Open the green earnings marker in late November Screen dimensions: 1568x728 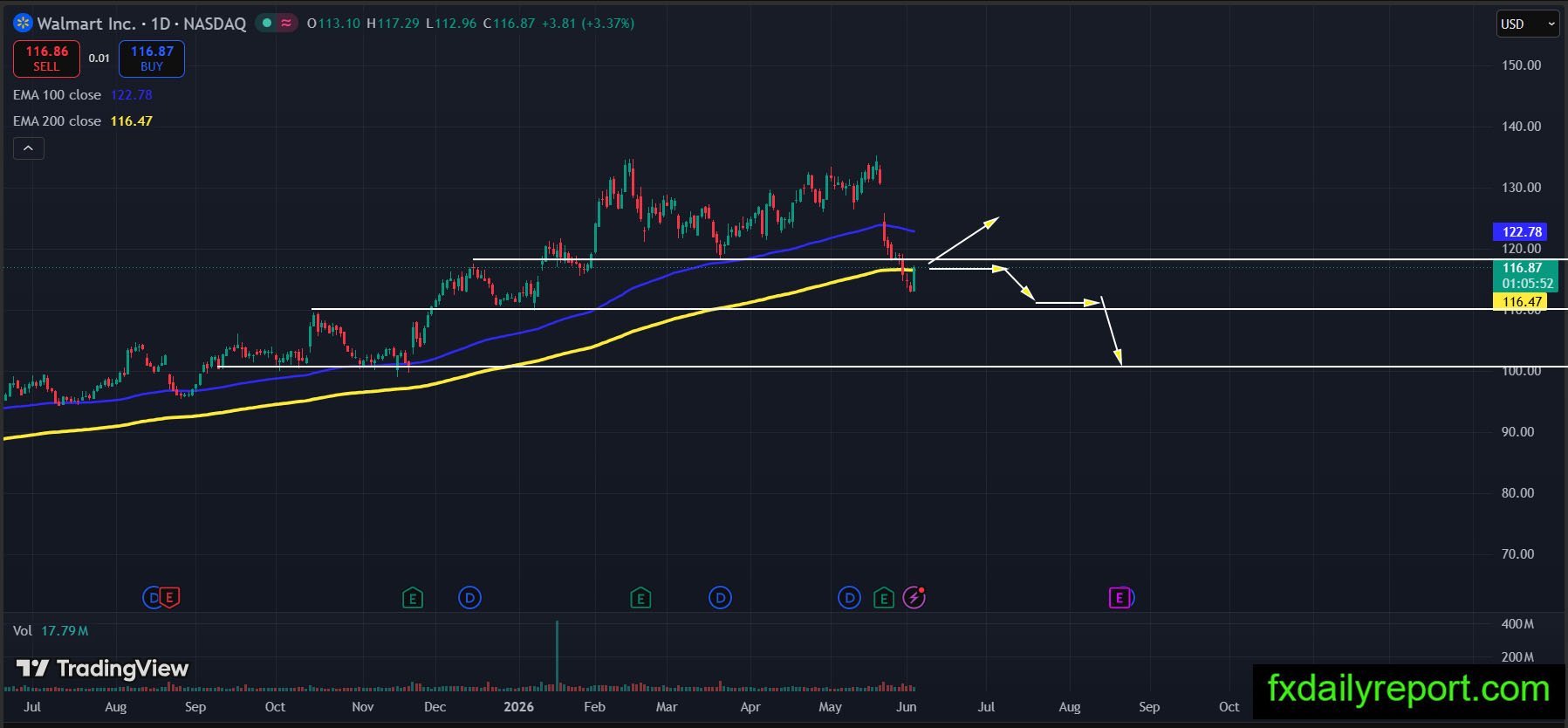413,598
